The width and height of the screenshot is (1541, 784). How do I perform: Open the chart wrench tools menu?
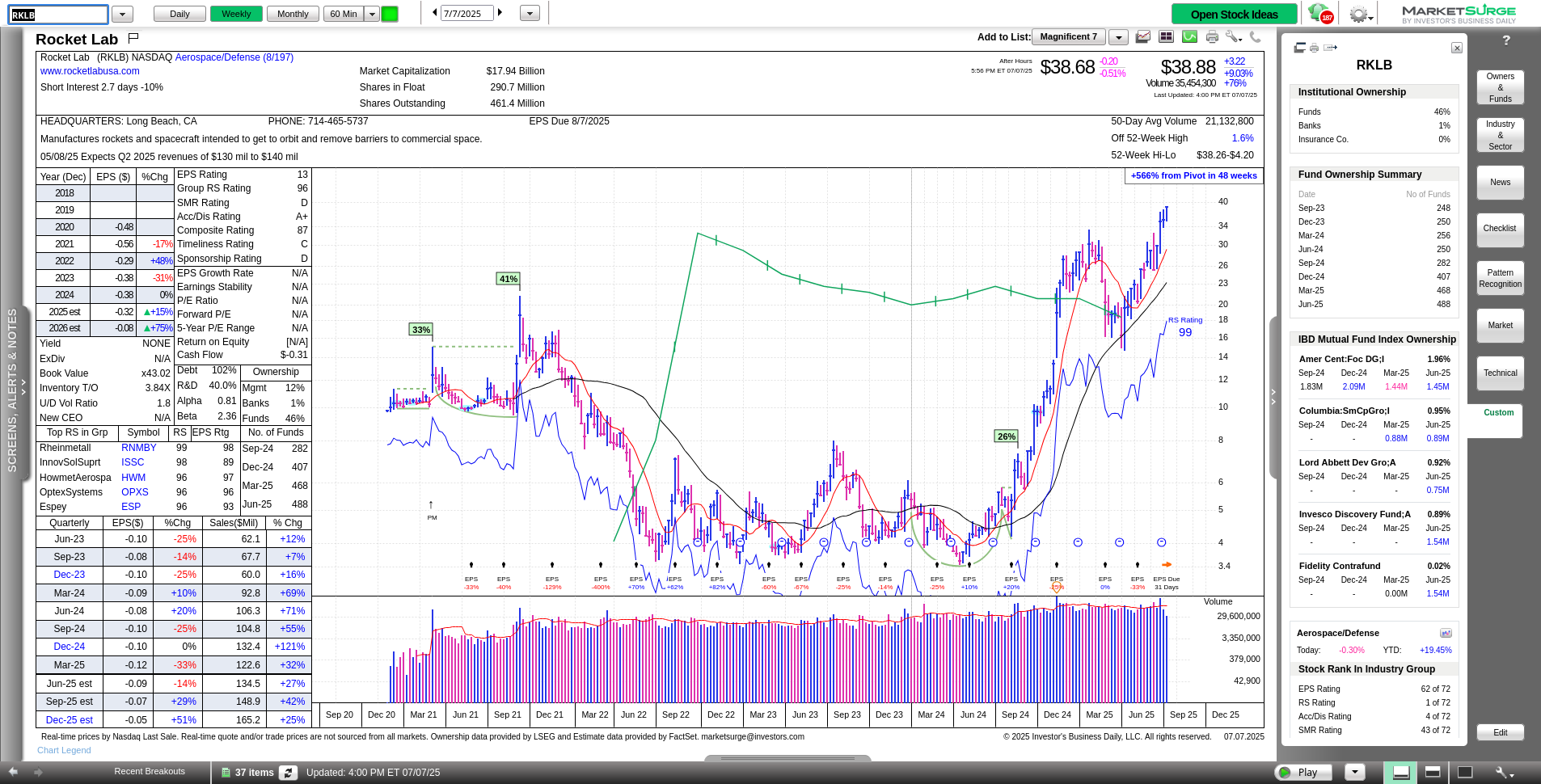tap(1233, 36)
